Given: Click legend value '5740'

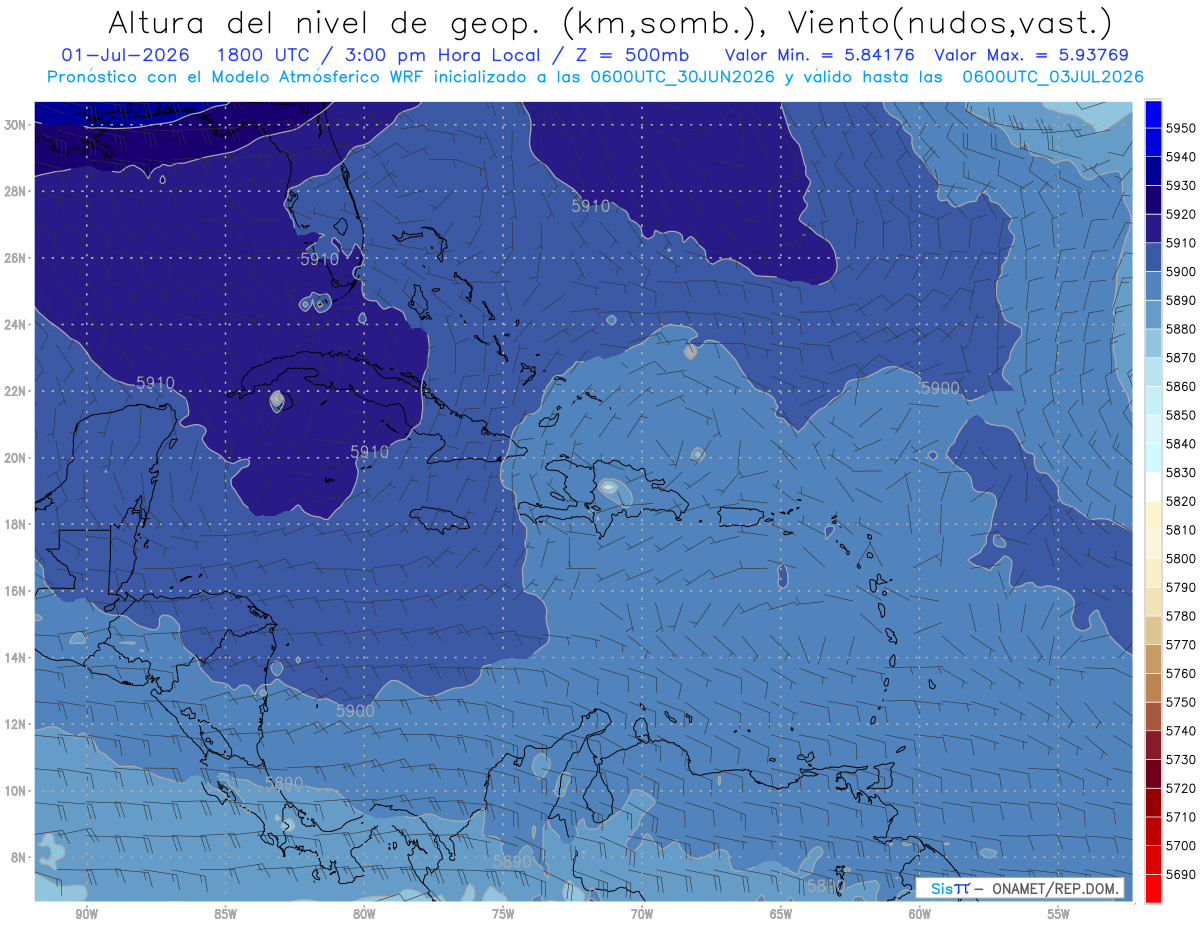Looking at the screenshot, I should tap(1180, 731).
